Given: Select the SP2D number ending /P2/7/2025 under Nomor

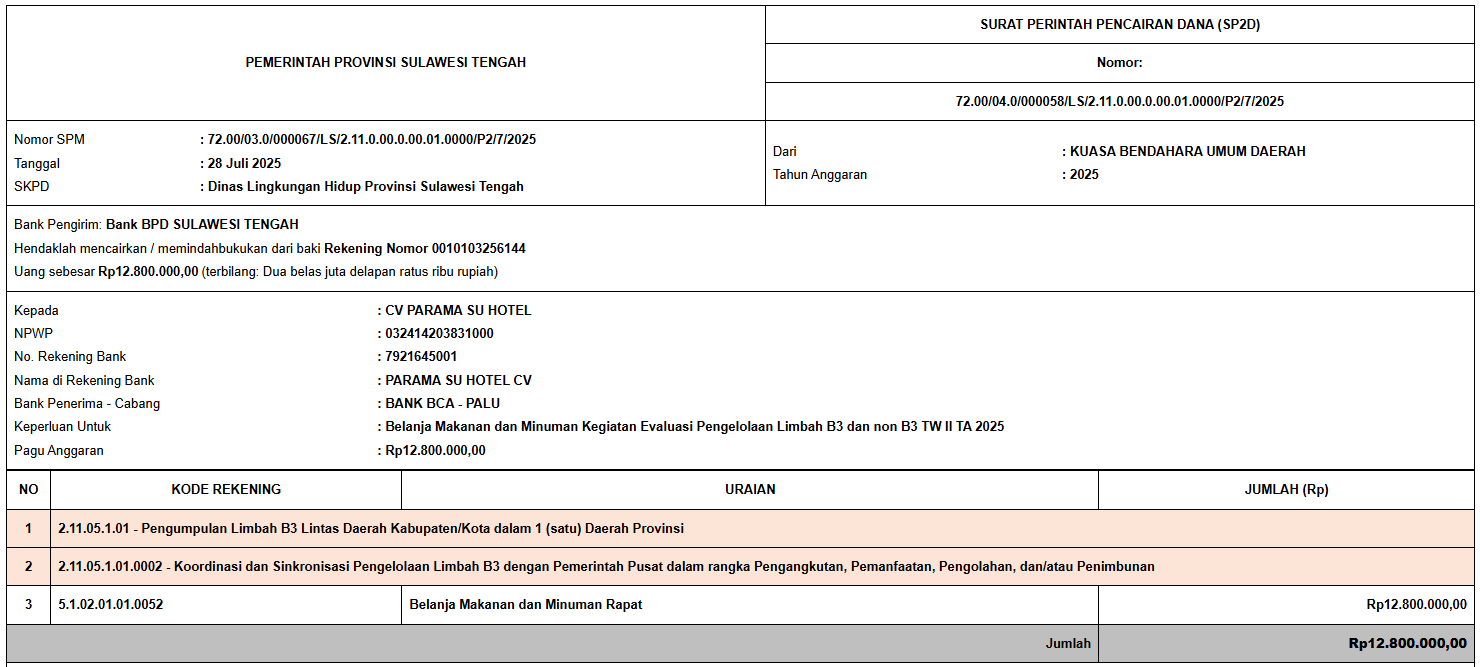Looking at the screenshot, I should point(1120,101).
